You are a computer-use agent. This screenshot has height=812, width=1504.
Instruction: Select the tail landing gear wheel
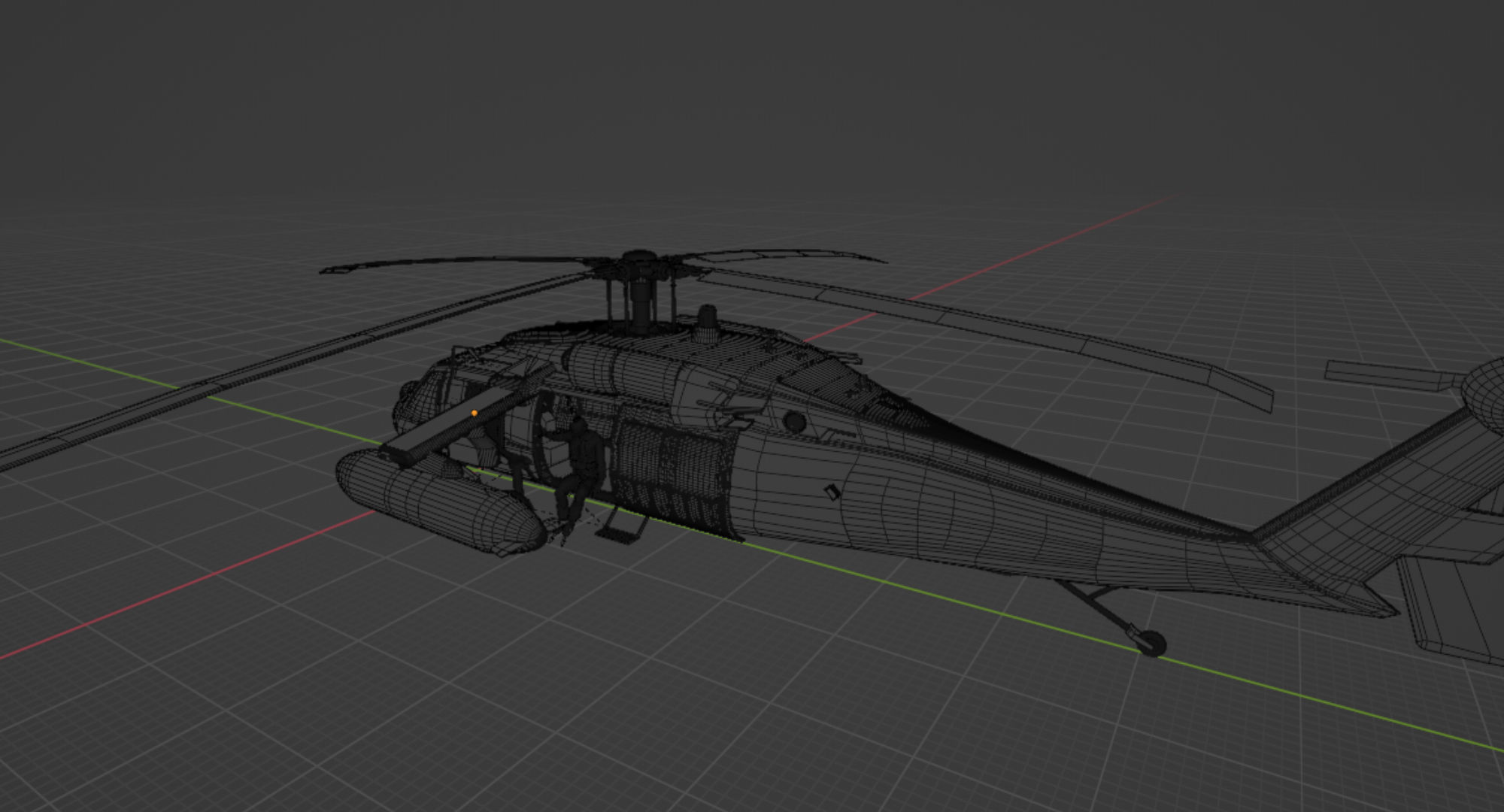1151,644
